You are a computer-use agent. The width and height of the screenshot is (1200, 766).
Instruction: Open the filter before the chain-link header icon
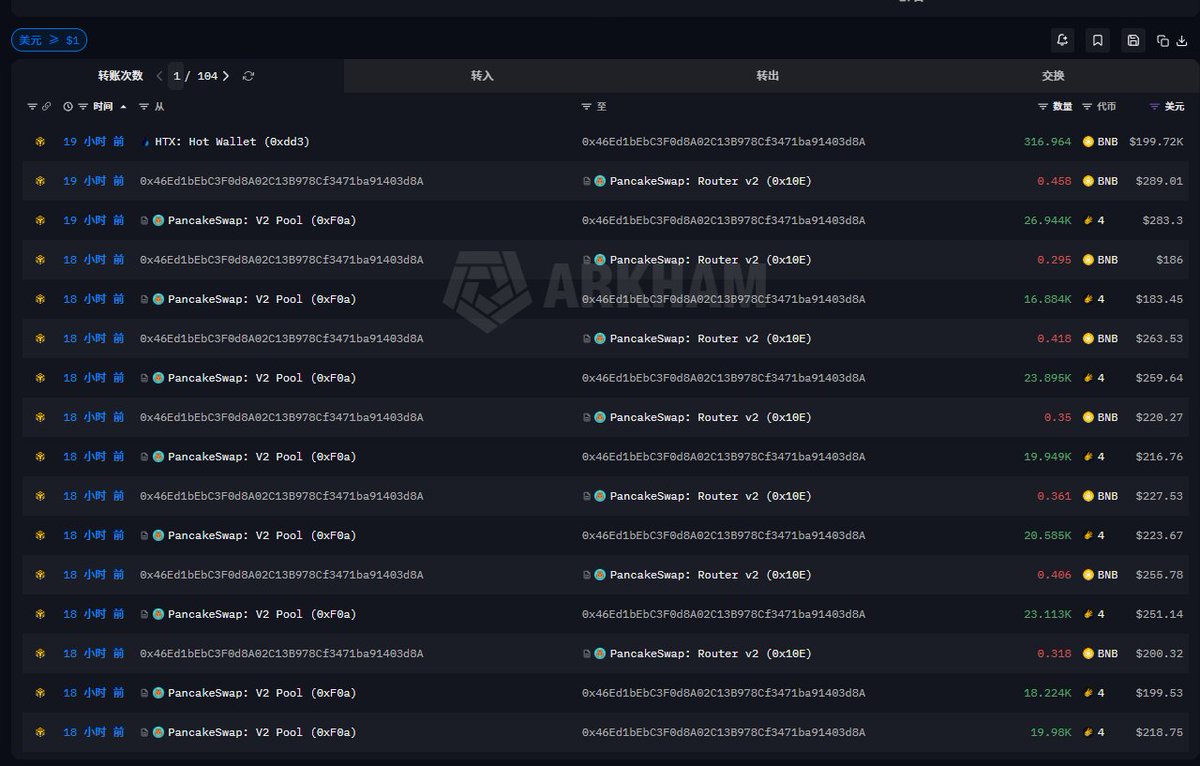[32, 106]
